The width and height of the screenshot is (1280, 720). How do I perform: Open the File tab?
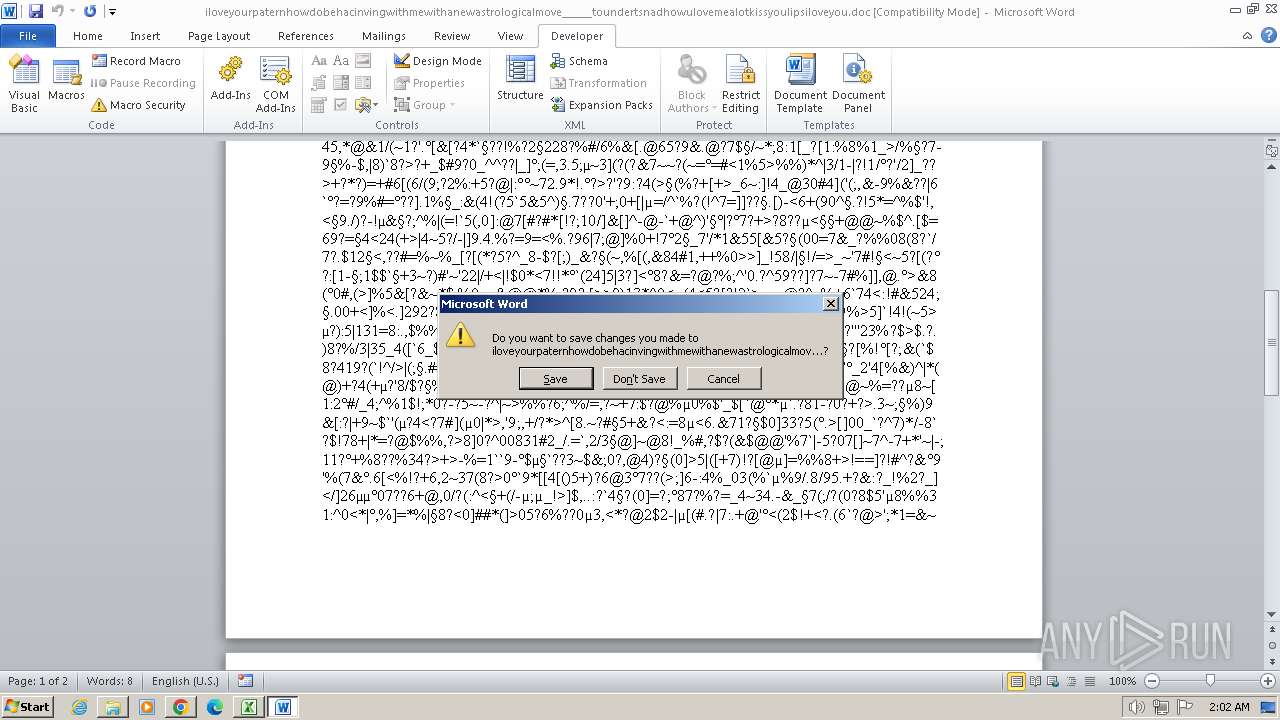click(28, 36)
